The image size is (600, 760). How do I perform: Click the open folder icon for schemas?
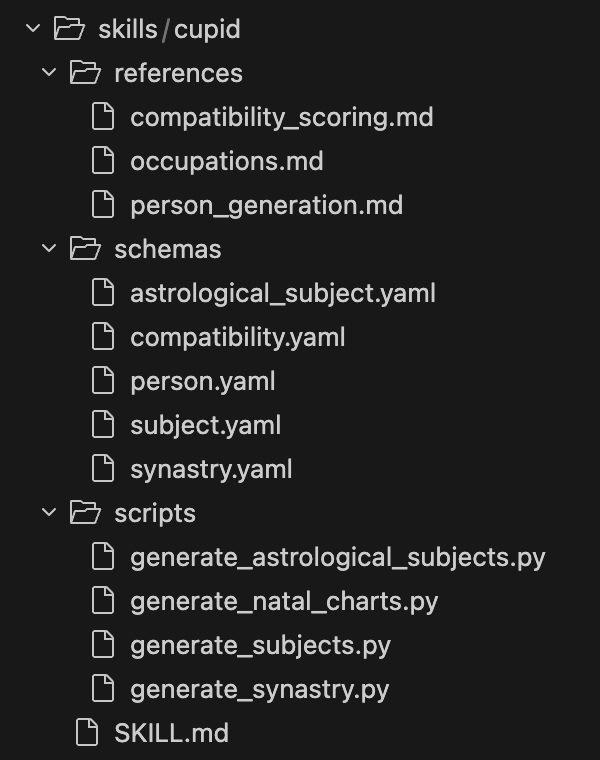click(x=86, y=248)
